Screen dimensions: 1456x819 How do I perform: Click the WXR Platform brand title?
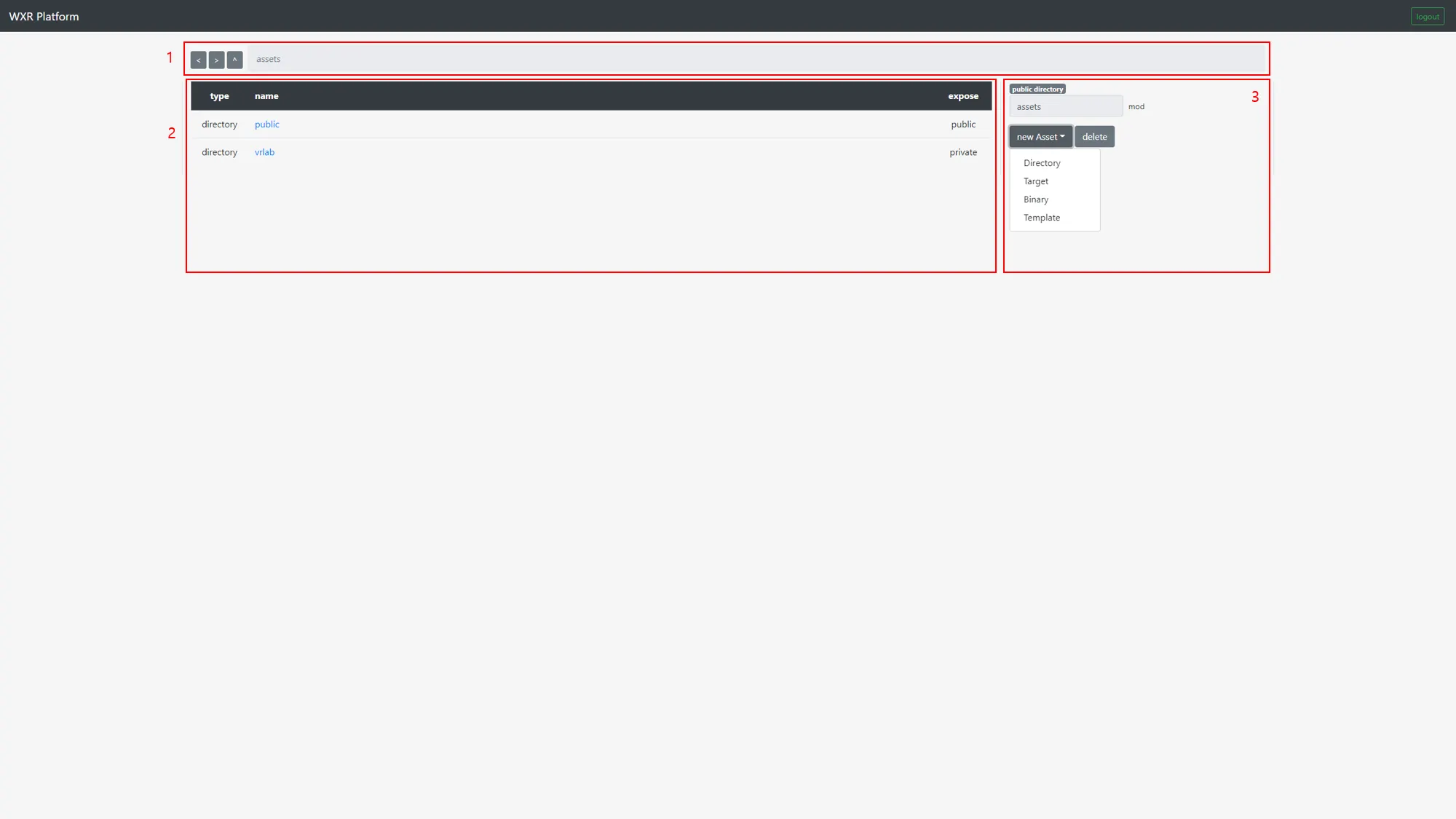44,16
